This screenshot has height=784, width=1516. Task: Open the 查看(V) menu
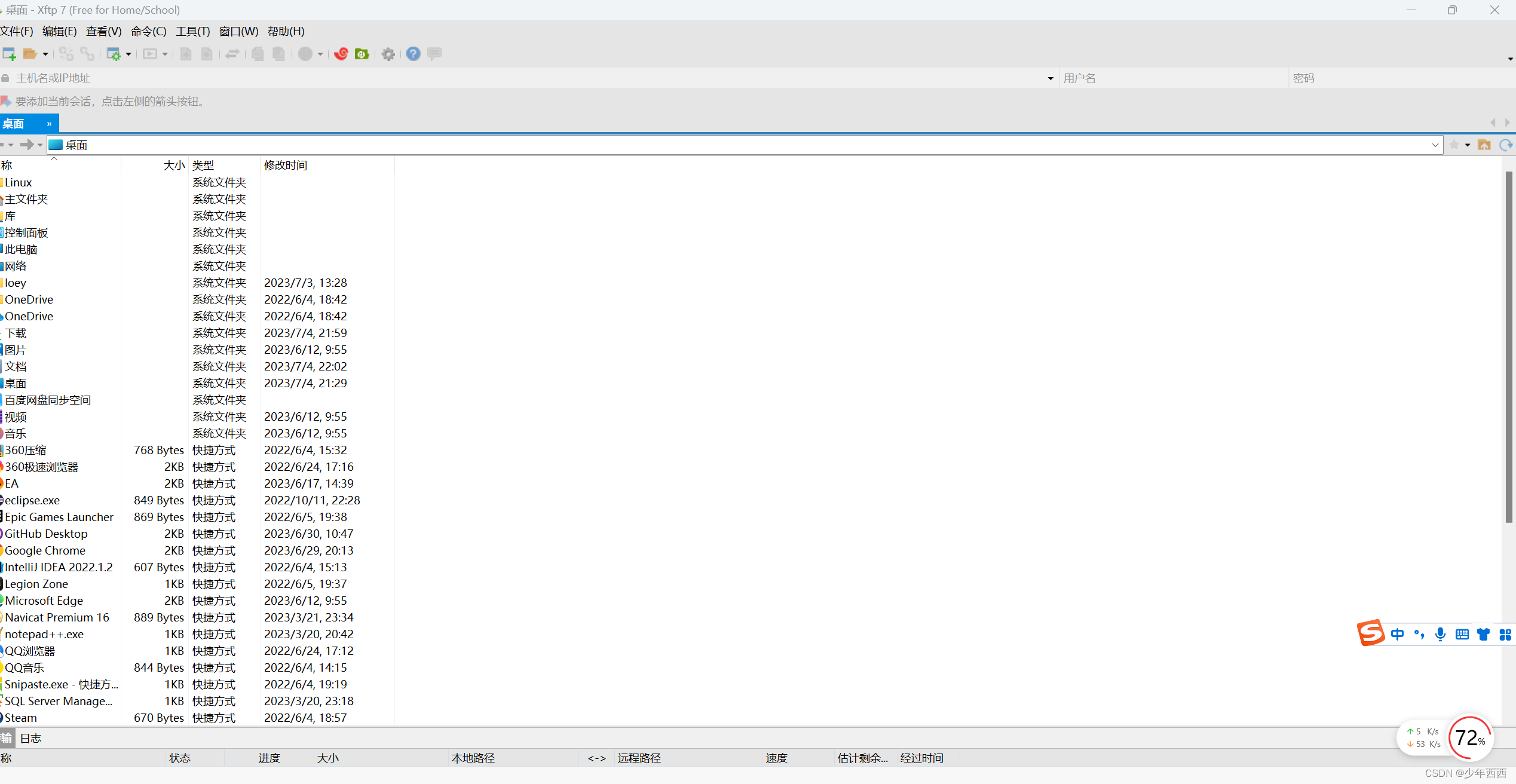pyautogui.click(x=103, y=31)
